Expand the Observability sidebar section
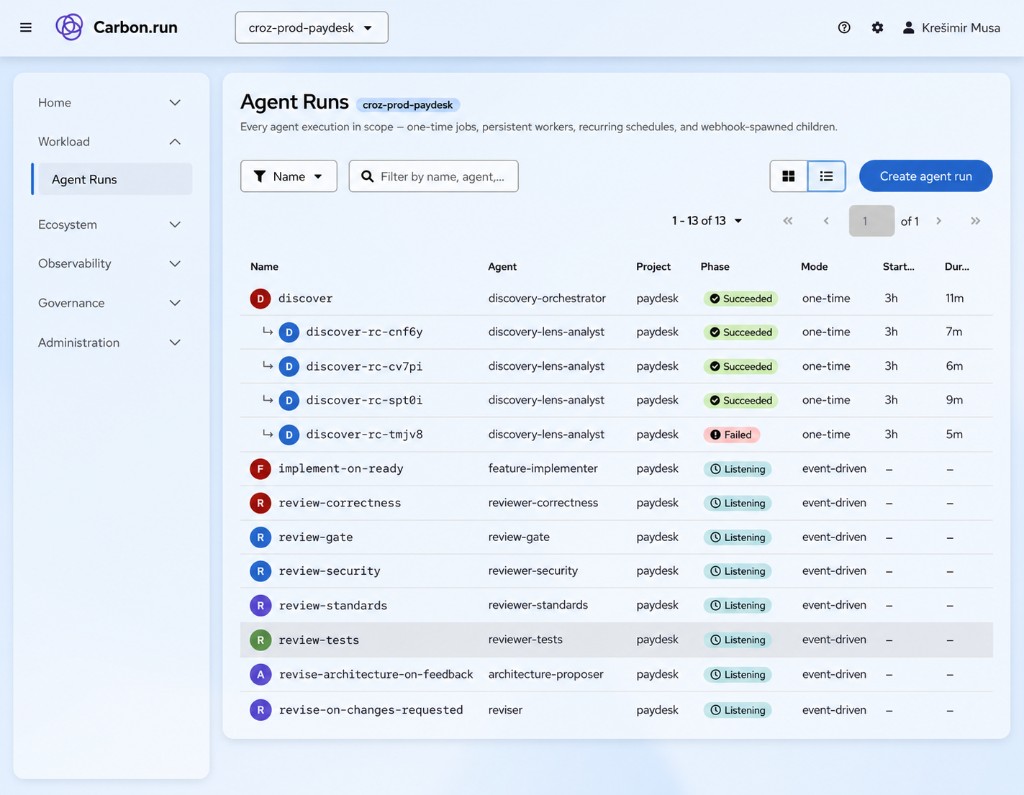This screenshot has height=795, width=1024. click(109, 264)
